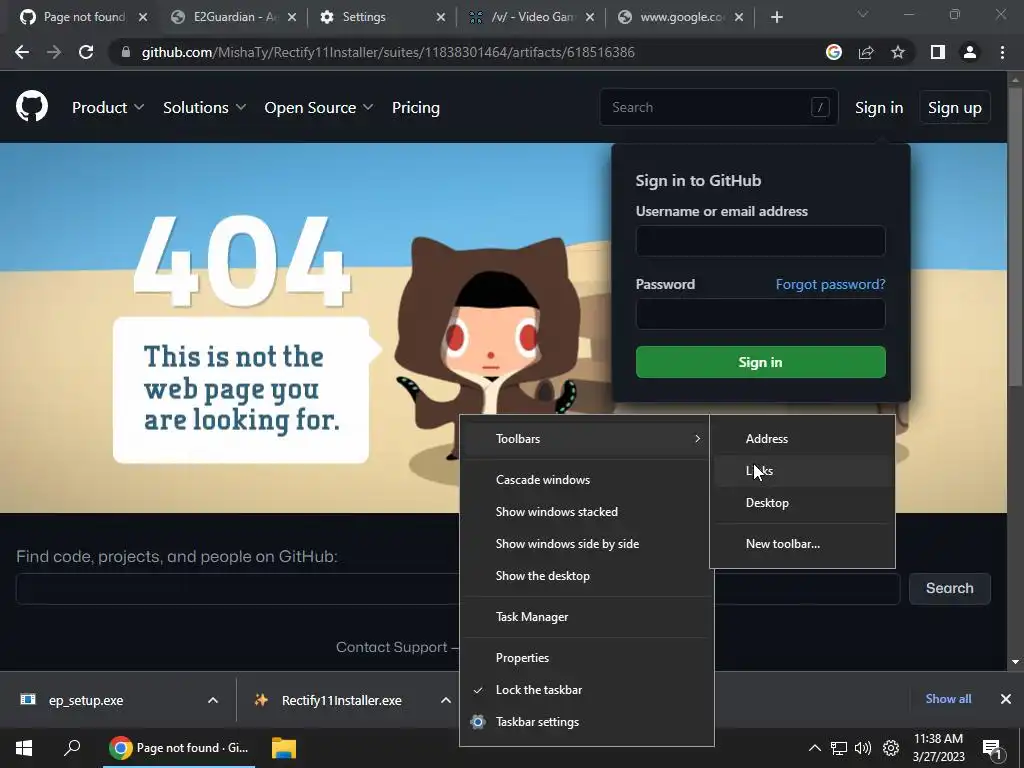Click the GitHub Octocat logo in header
The height and width of the screenshot is (768, 1024).
tap(31, 107)
